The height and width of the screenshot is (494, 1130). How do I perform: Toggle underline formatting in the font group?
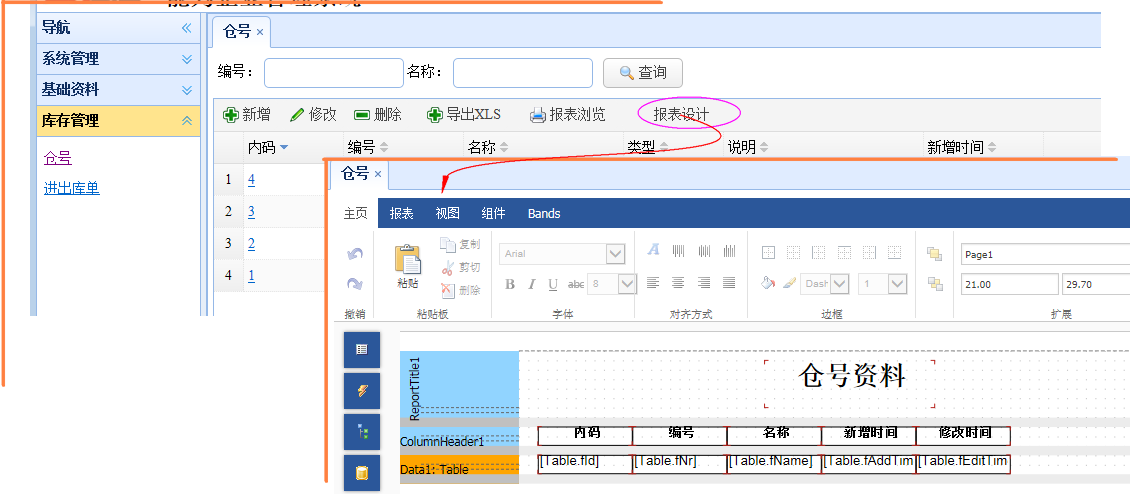553,284
